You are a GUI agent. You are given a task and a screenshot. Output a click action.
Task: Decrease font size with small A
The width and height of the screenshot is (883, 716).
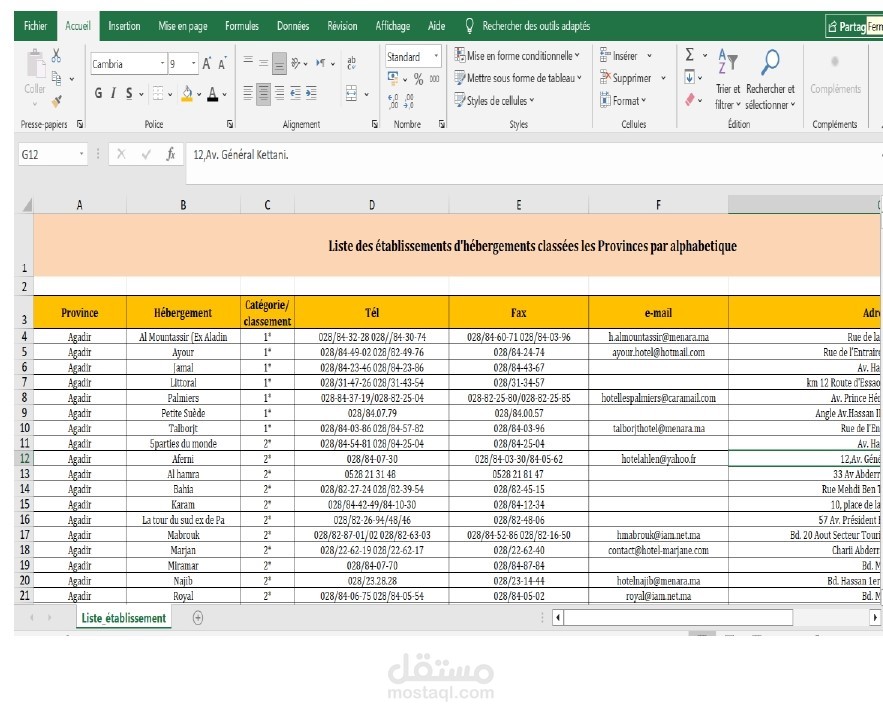click(x=222, y=64)
